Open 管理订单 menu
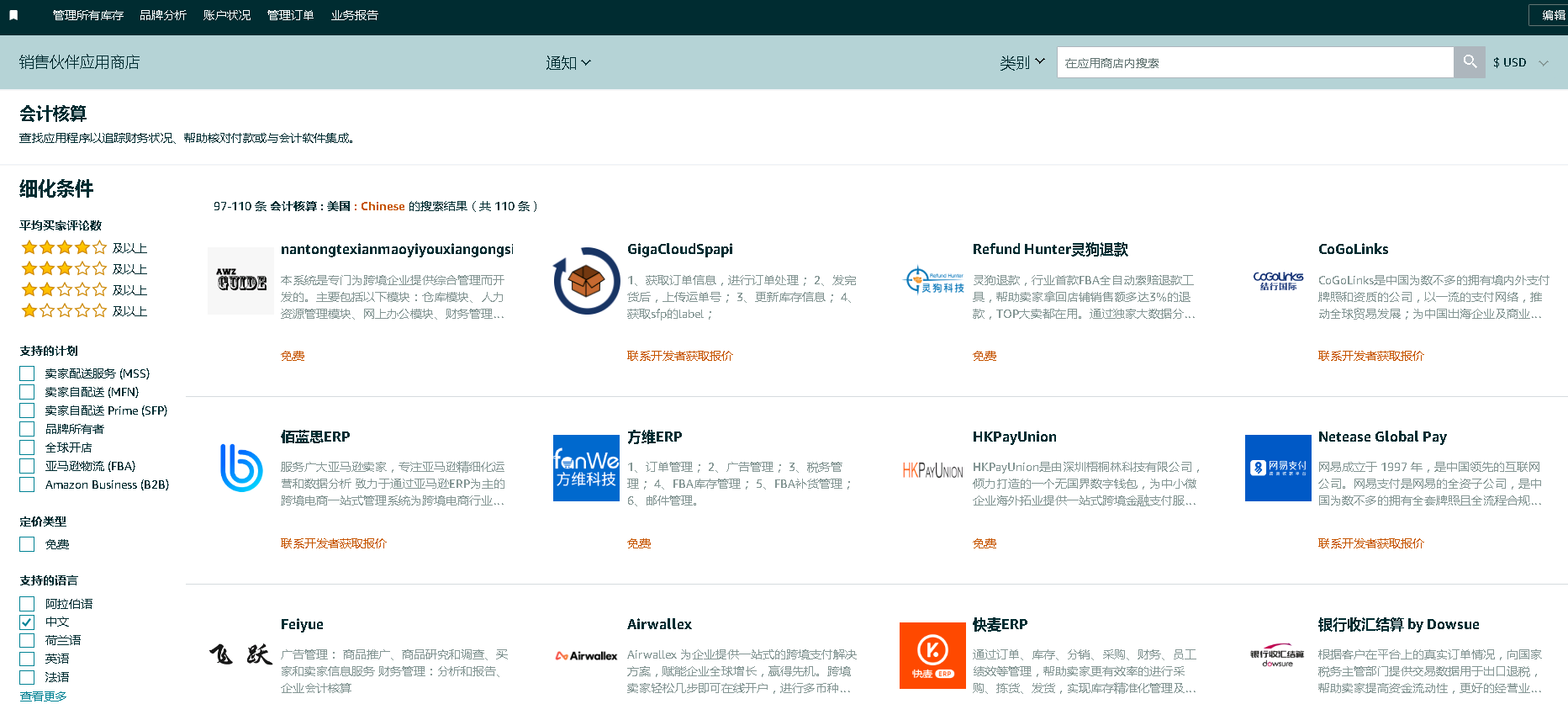 (x=291, y=15)
